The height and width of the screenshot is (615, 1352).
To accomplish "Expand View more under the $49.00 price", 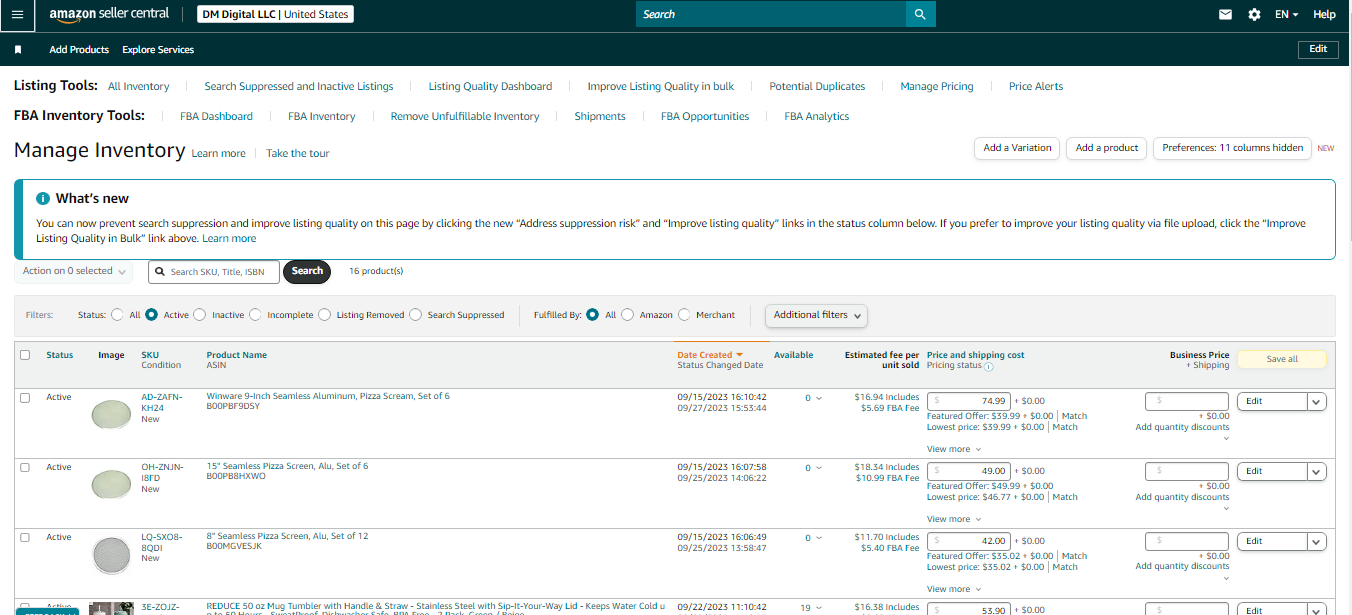I will [x=954, y=519].
